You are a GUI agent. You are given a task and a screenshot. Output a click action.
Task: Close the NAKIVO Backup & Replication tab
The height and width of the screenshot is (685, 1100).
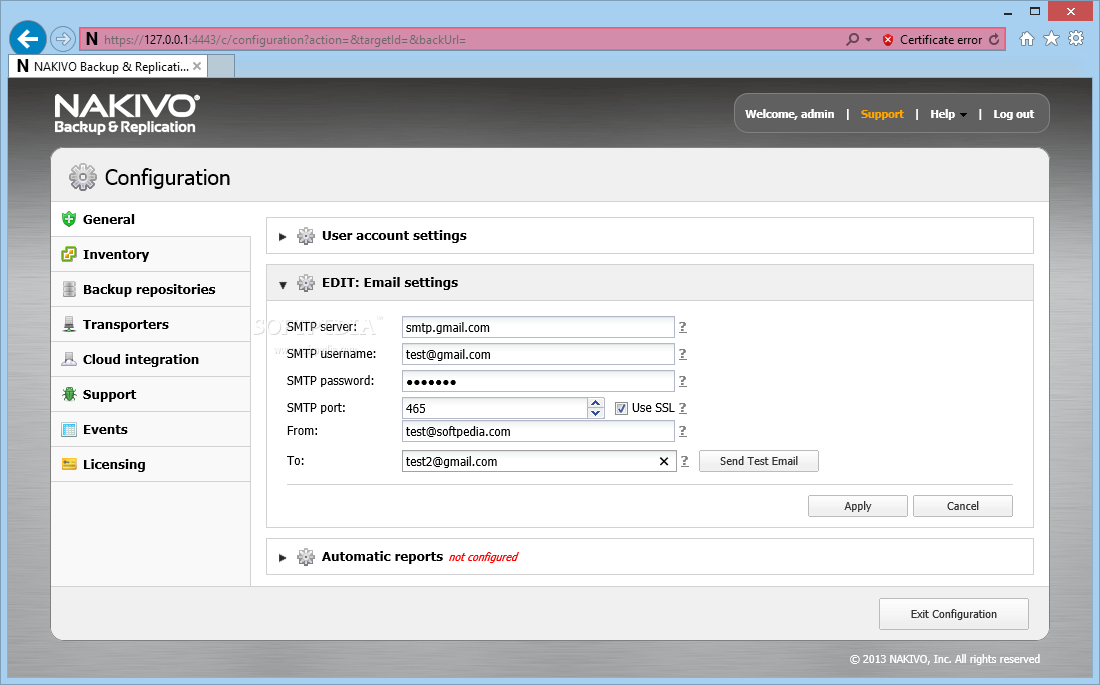click(x=197, y=66)
